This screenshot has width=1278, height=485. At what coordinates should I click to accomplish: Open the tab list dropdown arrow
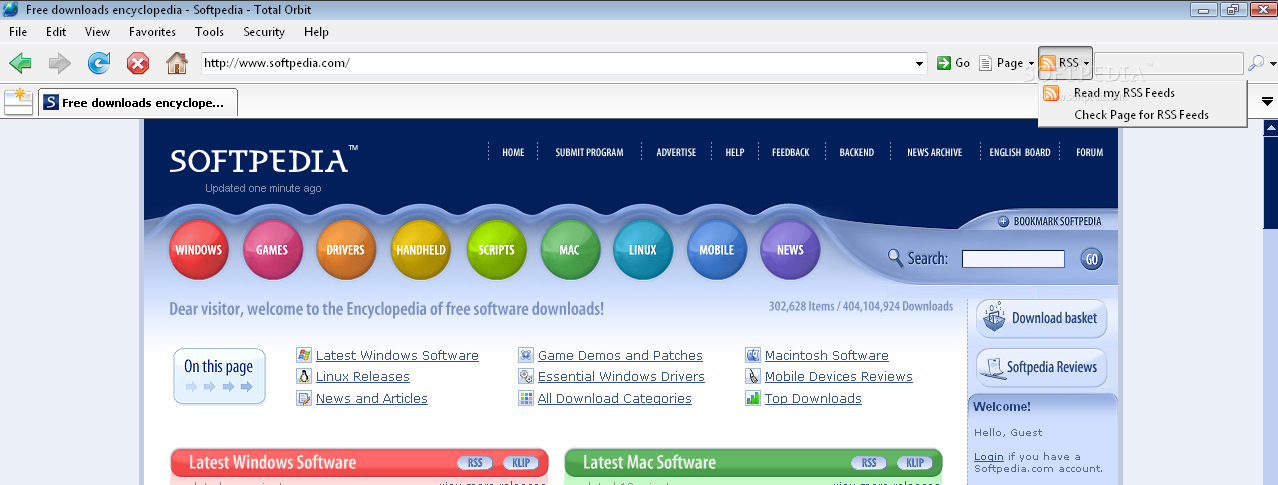click(1267, 102)
